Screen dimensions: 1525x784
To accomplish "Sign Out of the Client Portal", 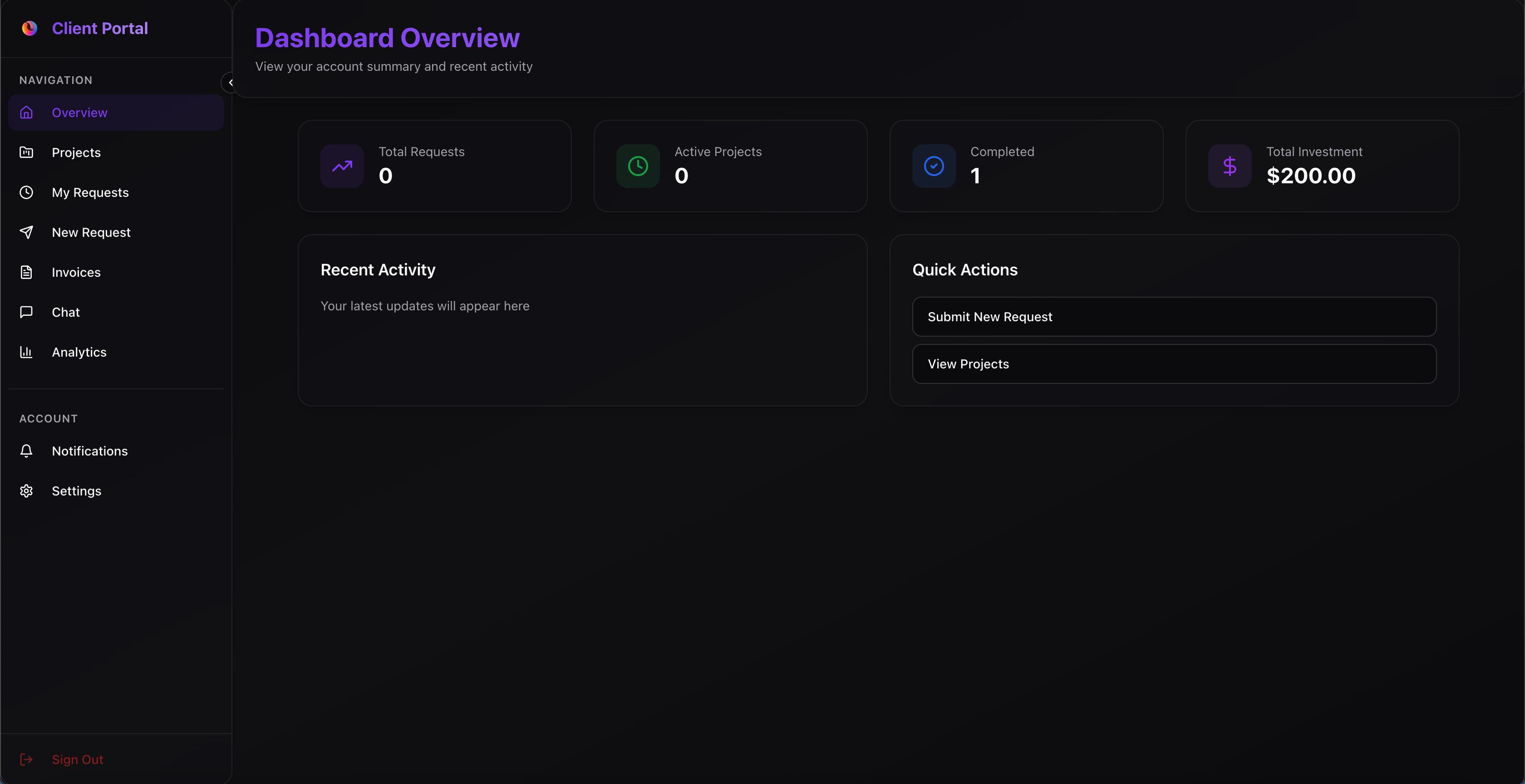I will (77, 759).
